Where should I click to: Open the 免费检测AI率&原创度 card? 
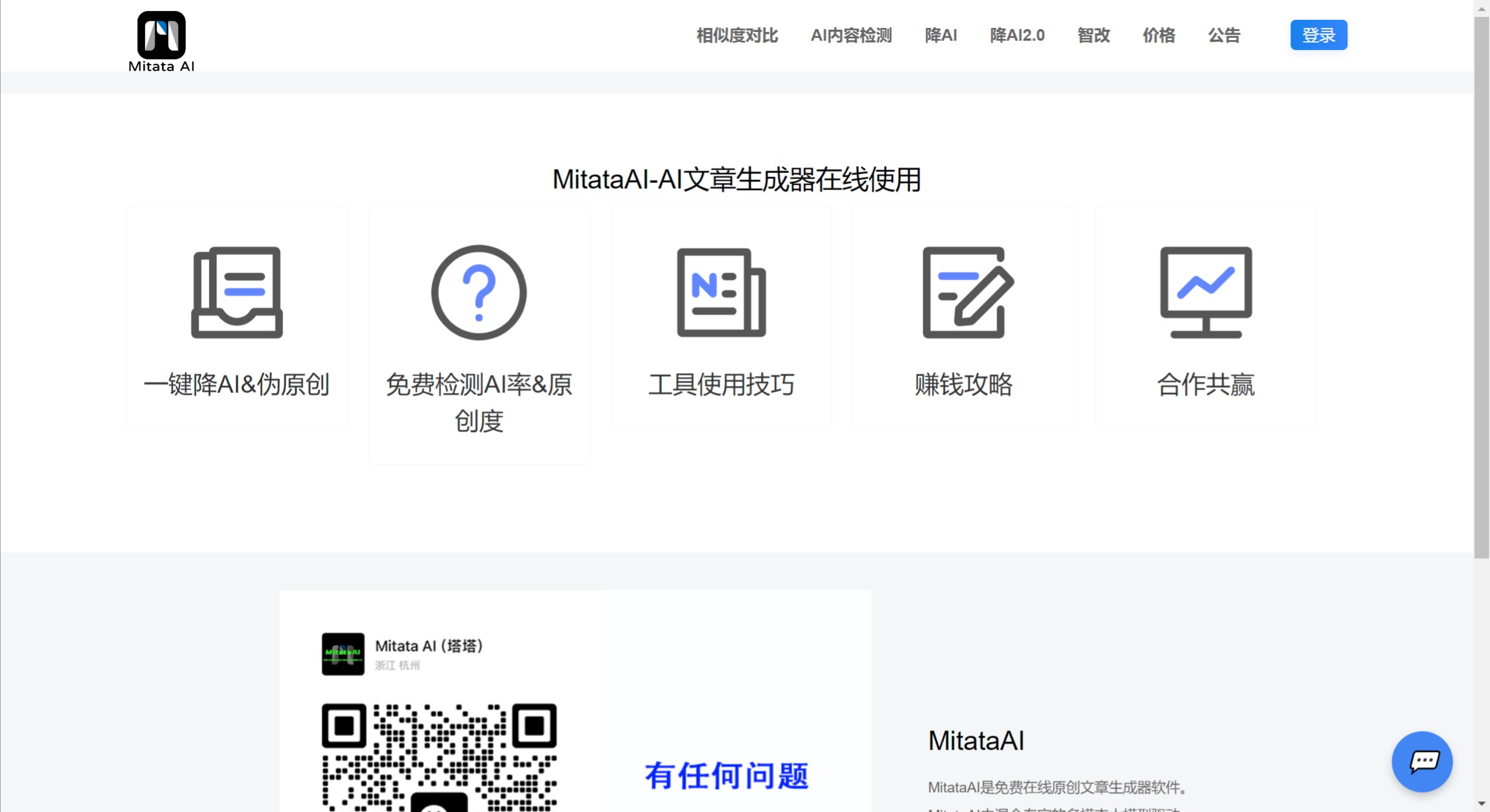click(x=478, y=335)
